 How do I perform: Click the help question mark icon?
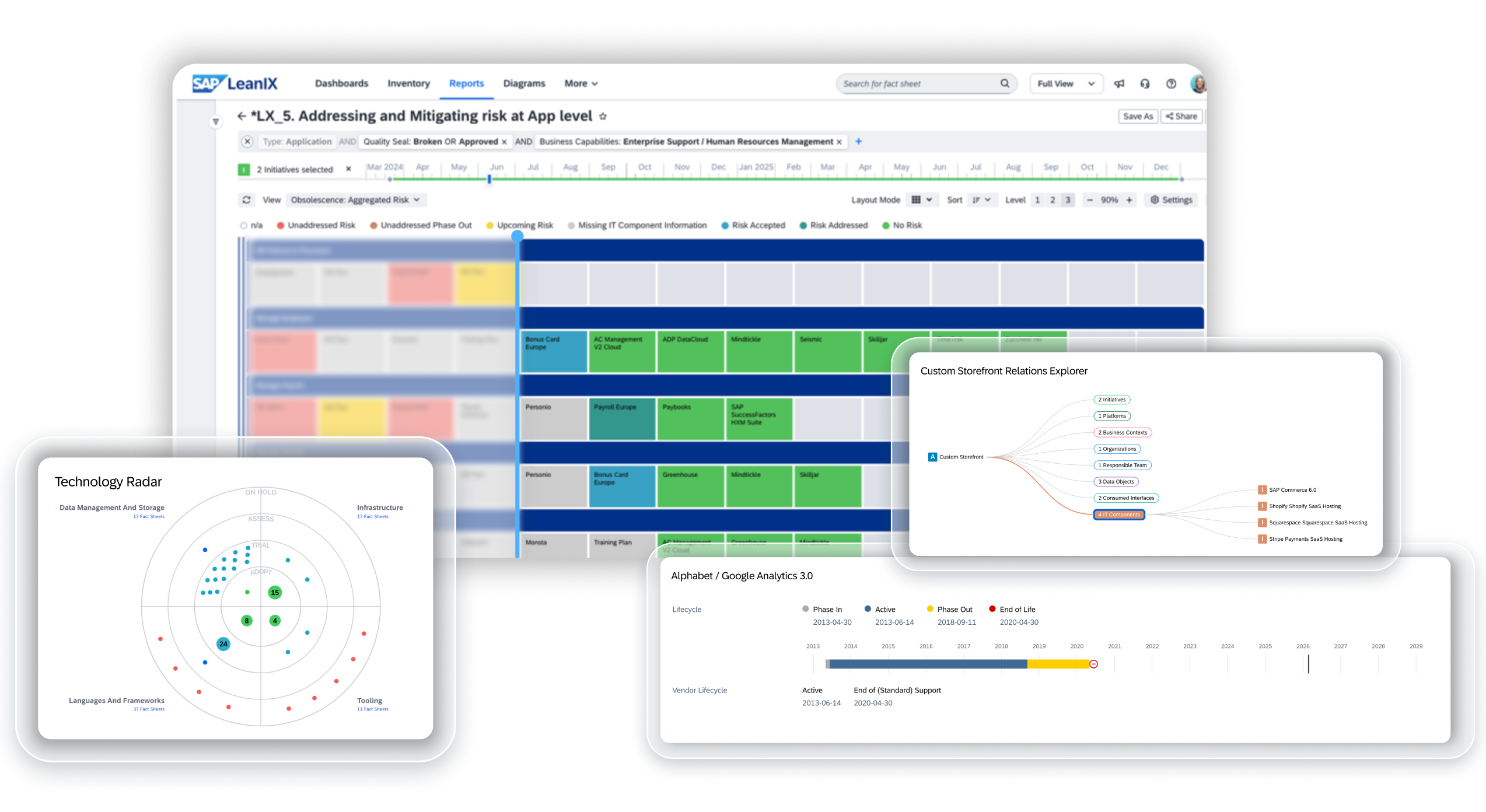click(x=1171, y=84)
